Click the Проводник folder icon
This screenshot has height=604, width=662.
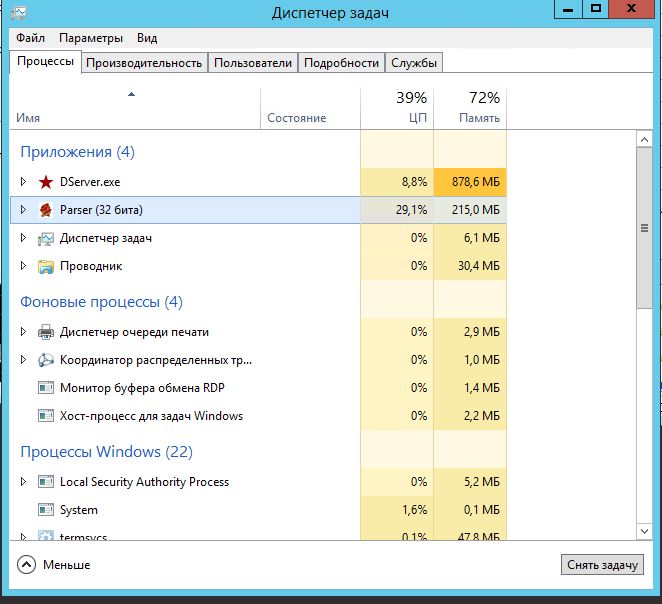[x=46, y=266]
